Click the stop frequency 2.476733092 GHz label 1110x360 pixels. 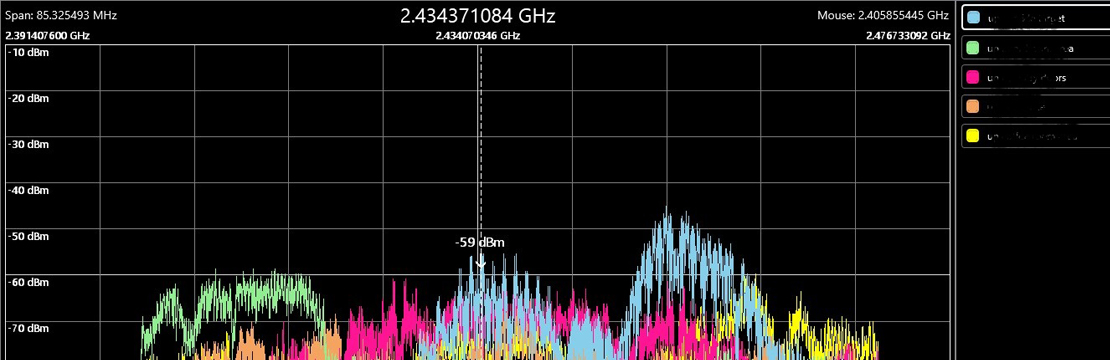908,35
